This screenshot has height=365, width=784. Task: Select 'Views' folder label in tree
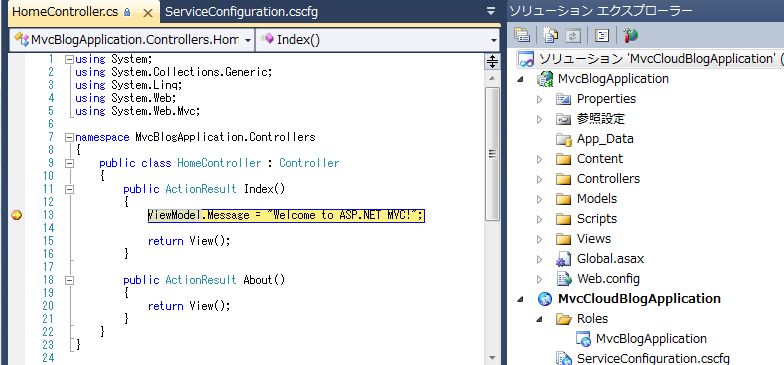[x=594, y=238]
